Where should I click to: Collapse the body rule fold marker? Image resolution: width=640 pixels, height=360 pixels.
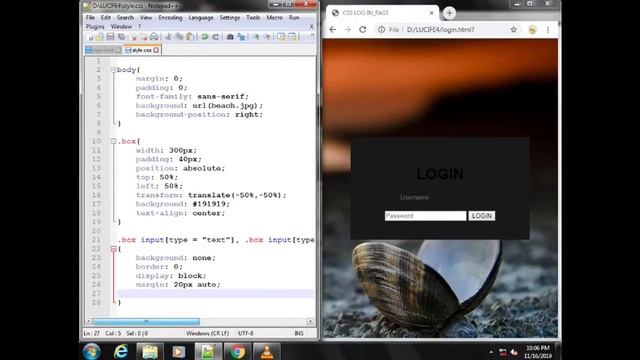(x=113, y=70)
